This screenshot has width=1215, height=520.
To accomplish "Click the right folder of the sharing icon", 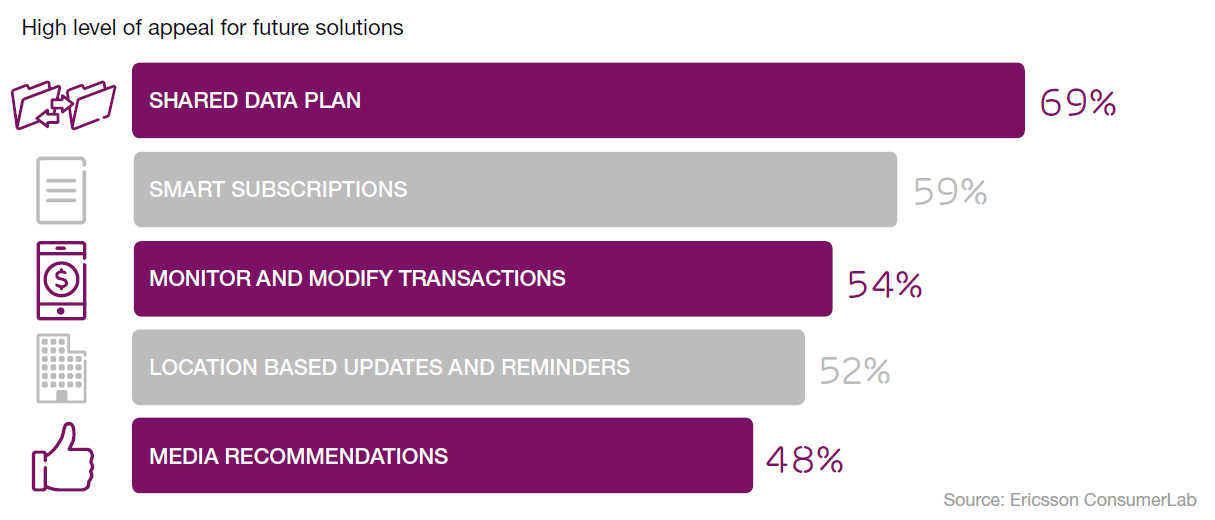I will click(92, 103).
